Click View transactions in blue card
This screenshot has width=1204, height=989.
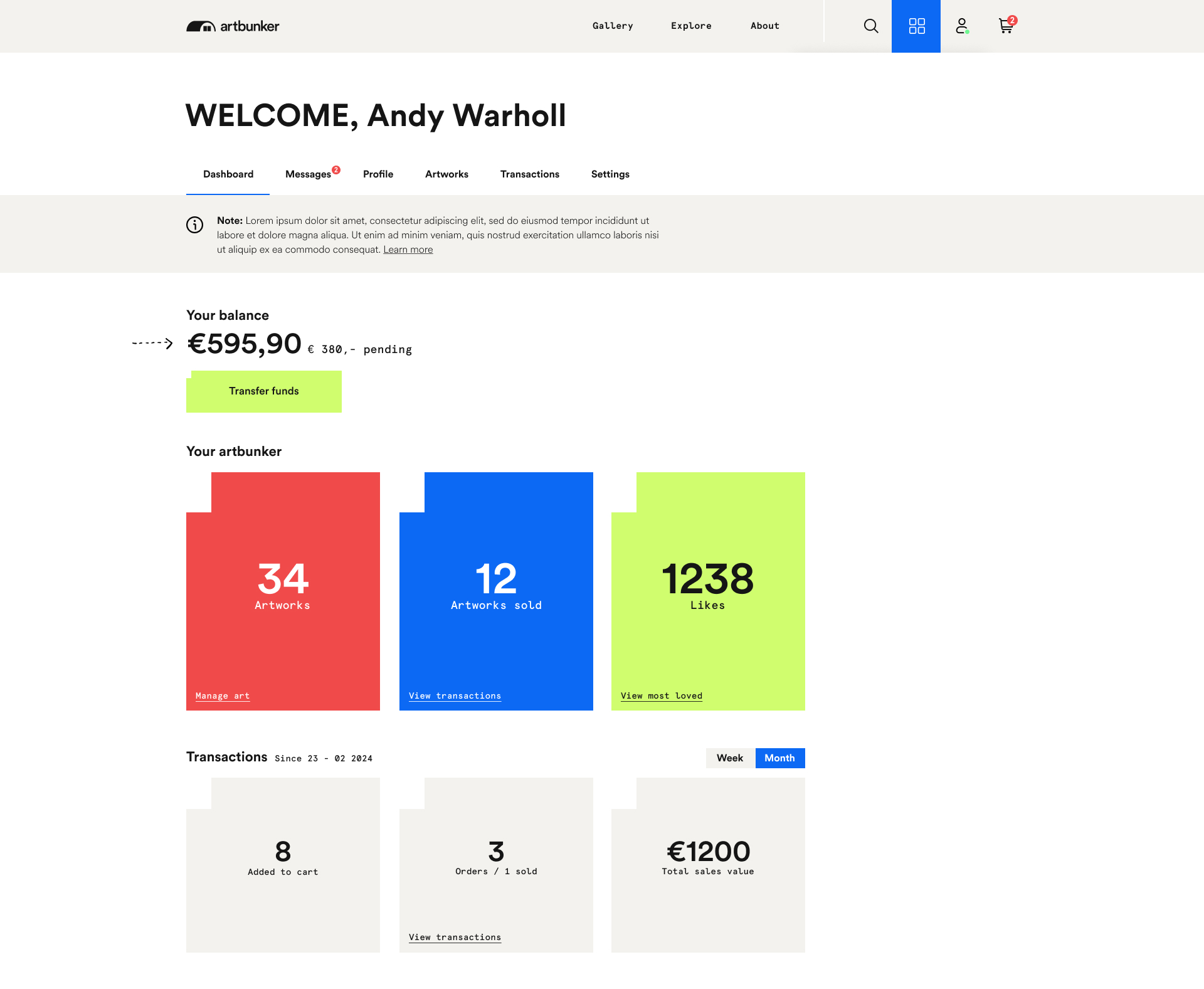point(455,695)
